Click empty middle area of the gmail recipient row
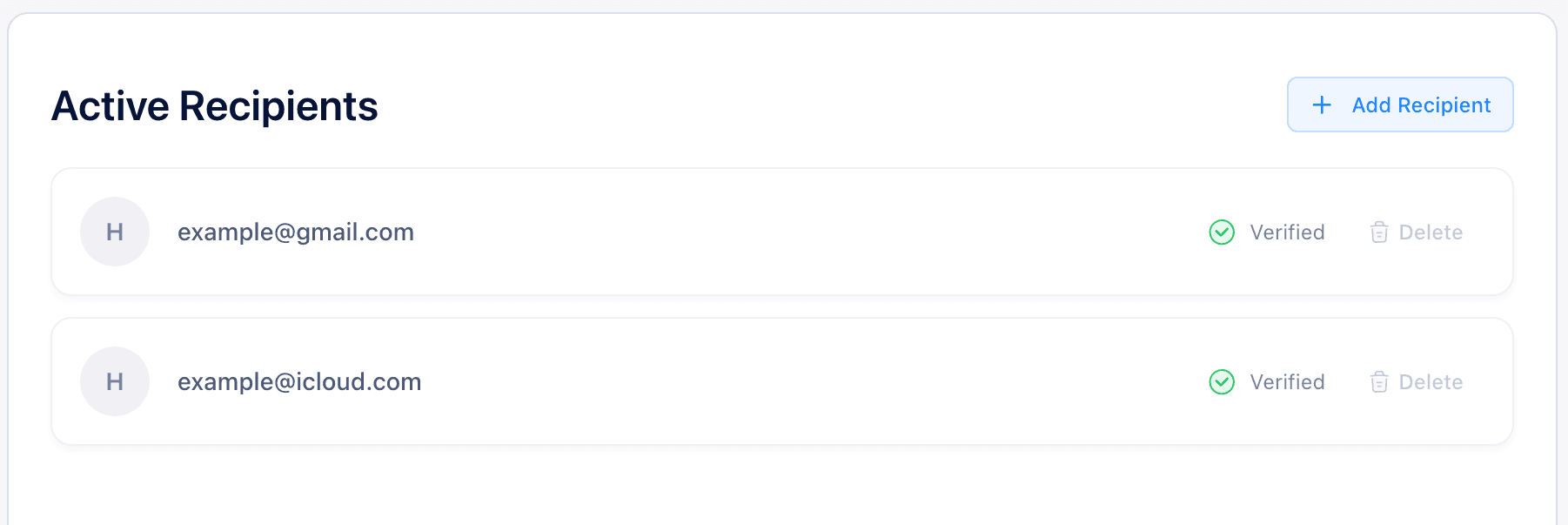The image size is (1568, 525). click(x=783, y=232)
